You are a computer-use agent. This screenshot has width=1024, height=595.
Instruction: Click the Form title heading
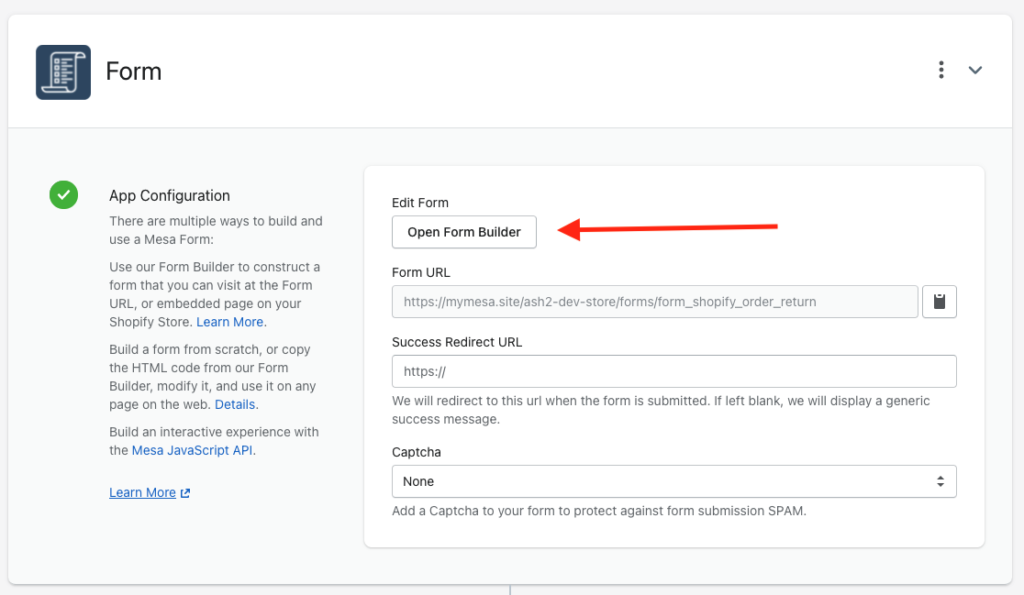click(x=133, y=71)
